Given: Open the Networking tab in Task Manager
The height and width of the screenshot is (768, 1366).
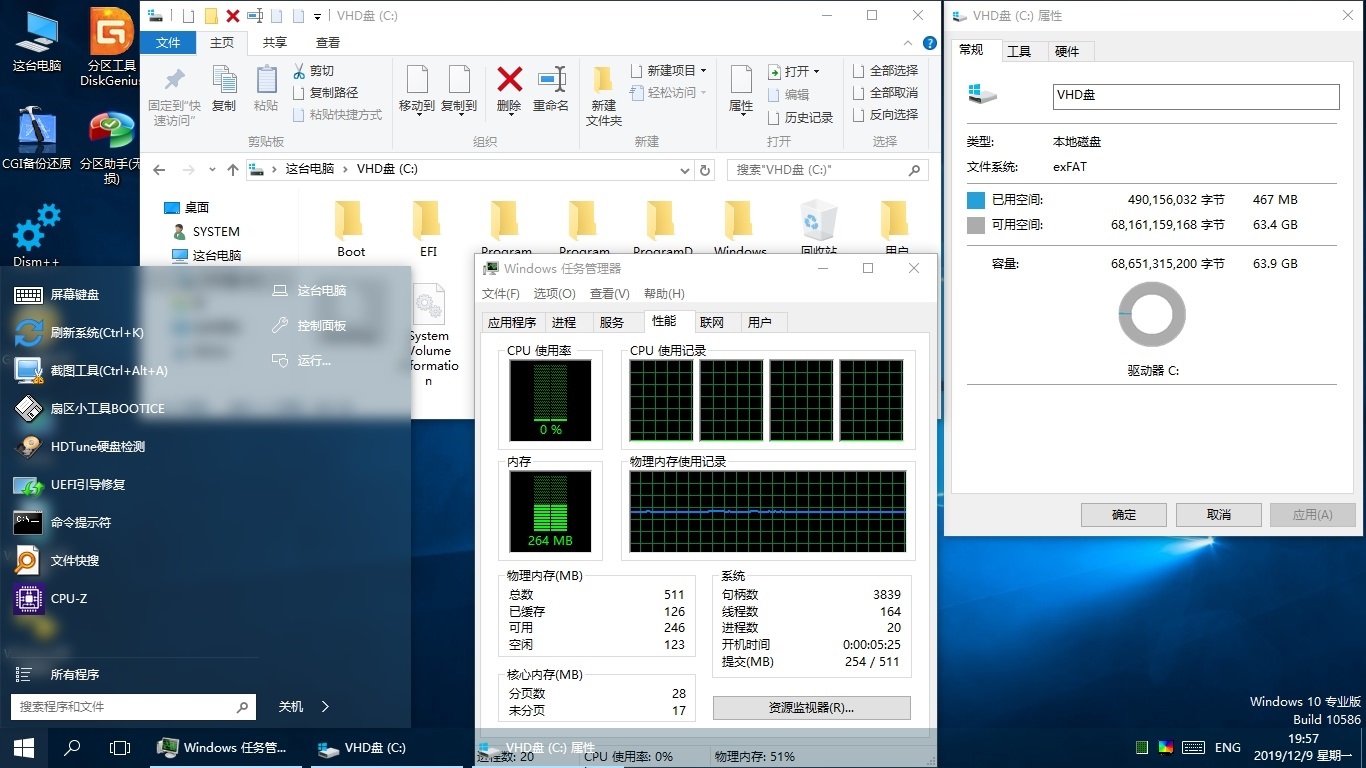Looking at the screenshot, I should click(x=712, y=322).
